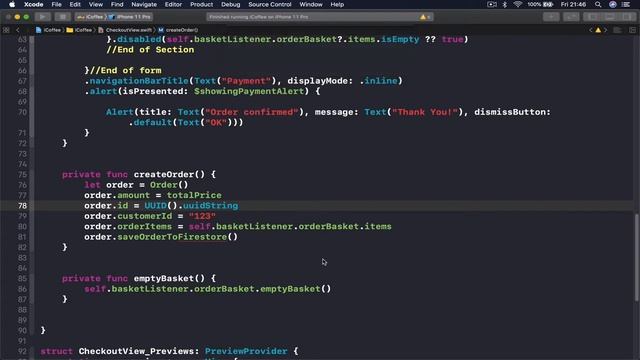The width and height of the screenshot is (640, 360).
Task: Click the Run (play) button
Action: click(x=42, y=17)
